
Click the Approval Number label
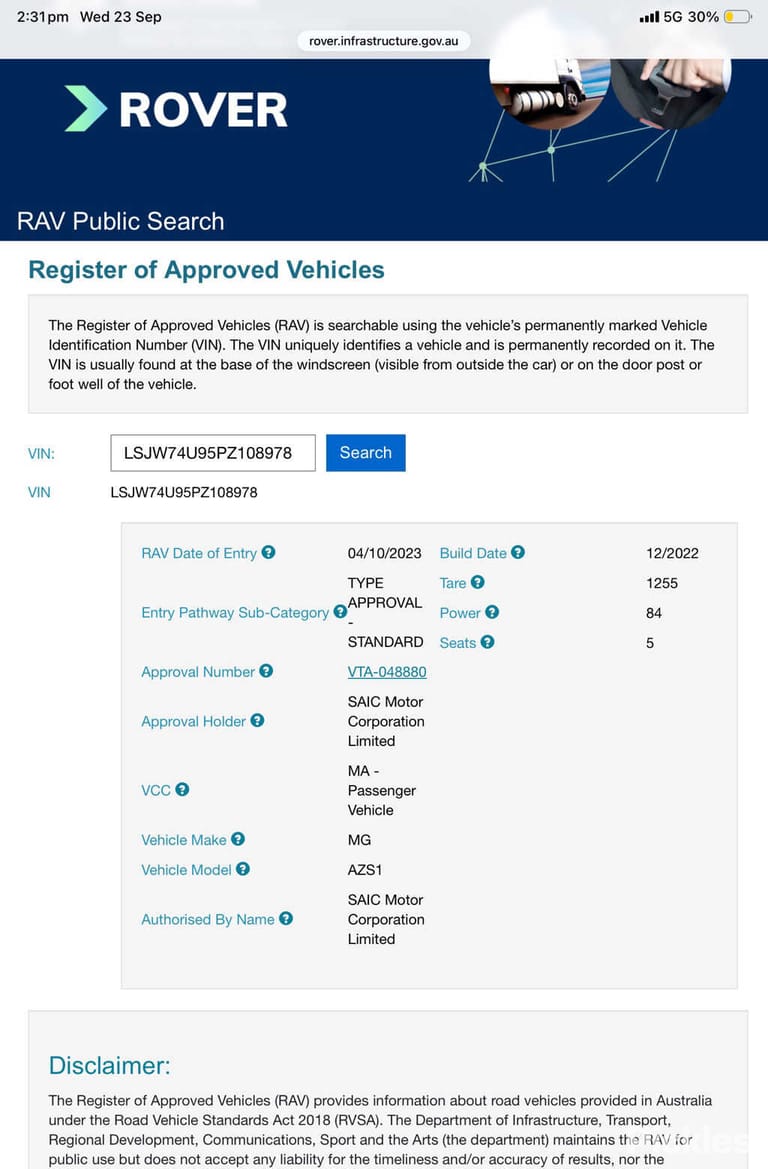(198, 672)
